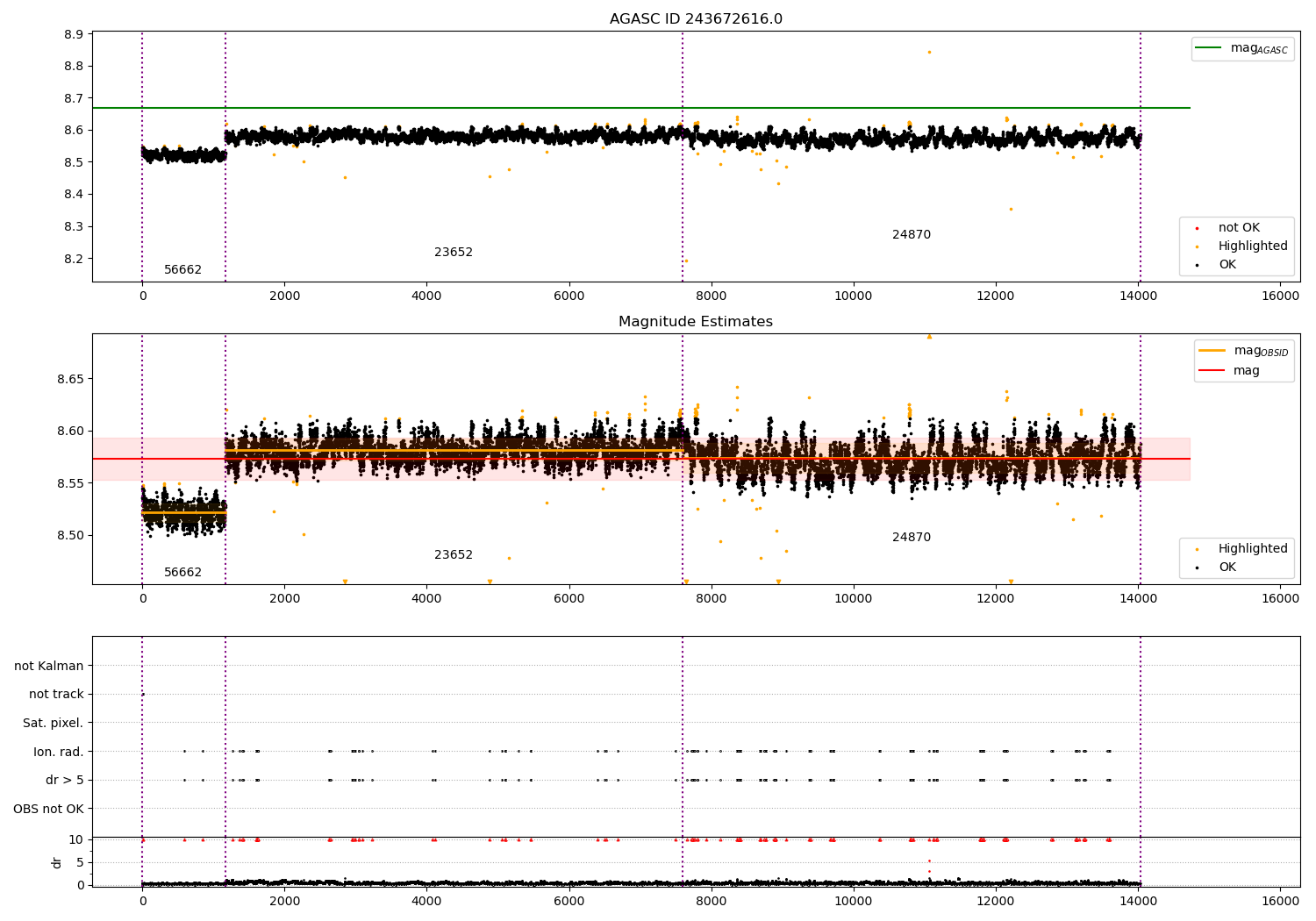Click the "8.55" y-axis tick label

point(70,483)
